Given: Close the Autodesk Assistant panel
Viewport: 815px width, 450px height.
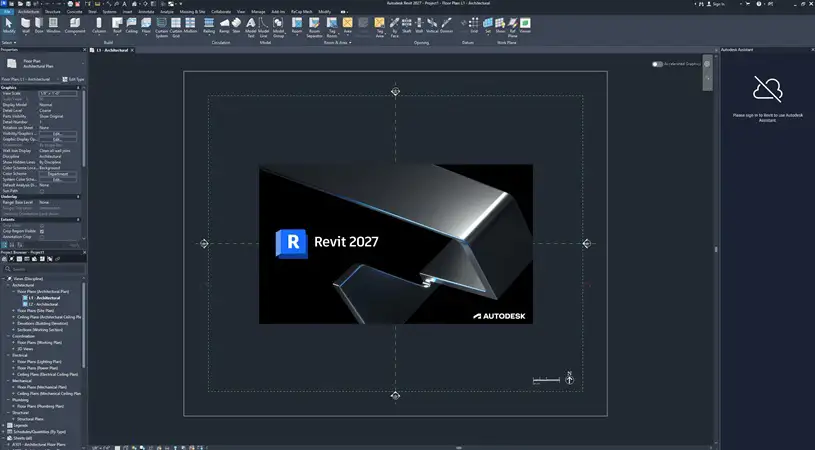Looking at the screenshot, I should (812, 50).
